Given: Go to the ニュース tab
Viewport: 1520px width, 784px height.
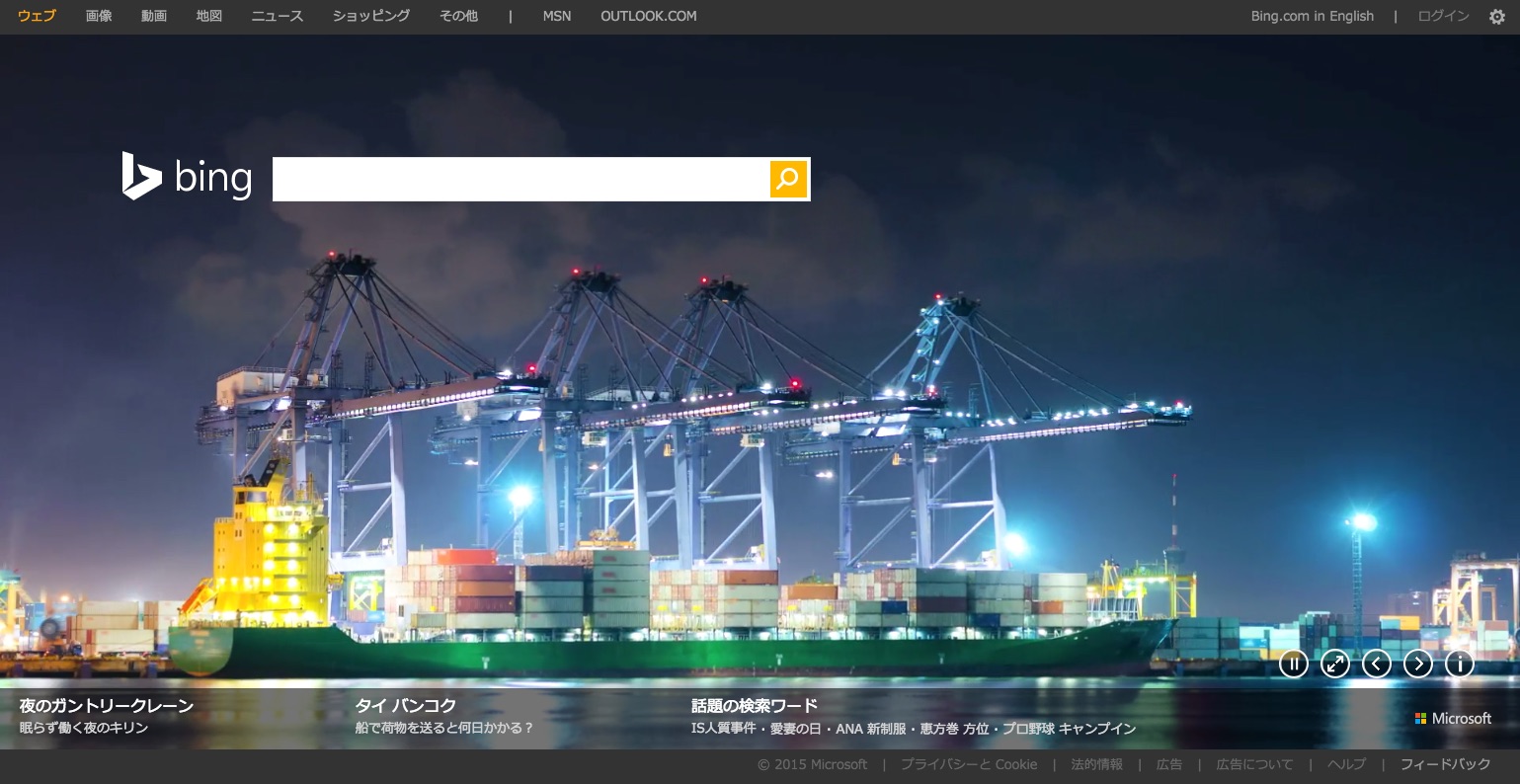Looking at the screenshot, I should coord(278,16).
